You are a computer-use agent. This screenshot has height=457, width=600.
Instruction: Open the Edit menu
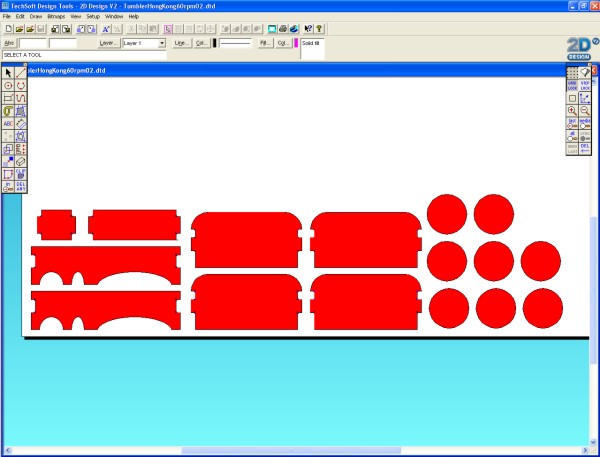20,16
